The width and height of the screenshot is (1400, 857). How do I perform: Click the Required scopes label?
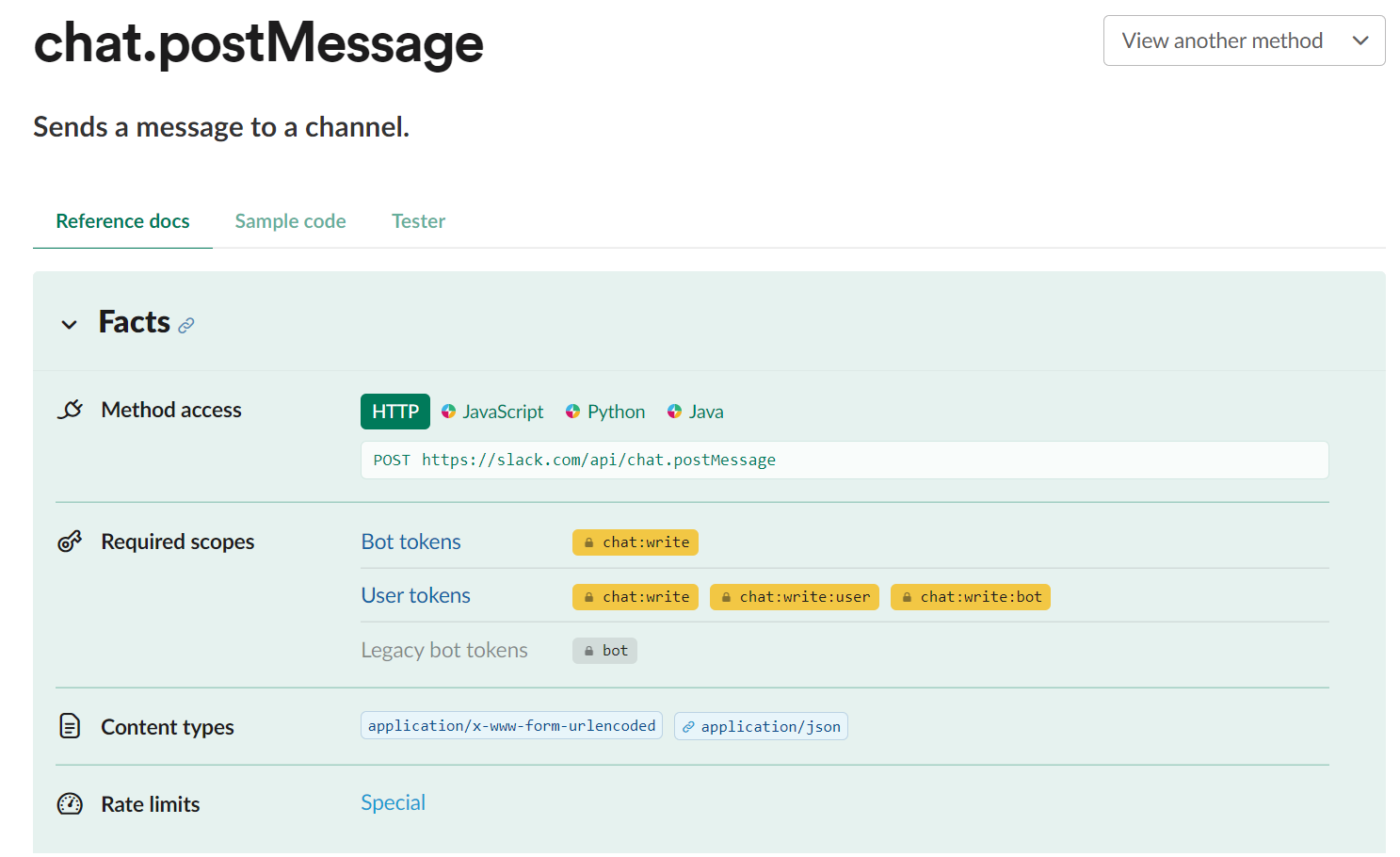[x=178, y=542]
